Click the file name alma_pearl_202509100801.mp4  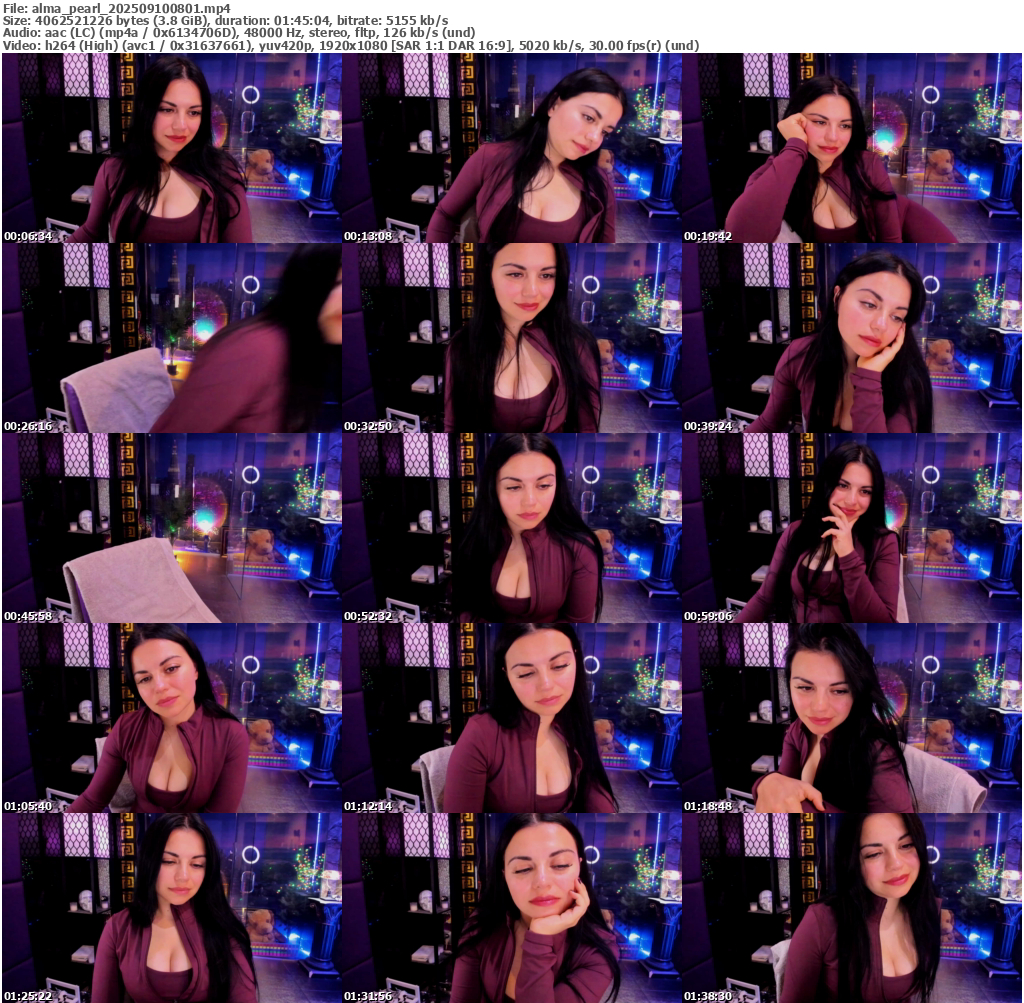(131, 8)
